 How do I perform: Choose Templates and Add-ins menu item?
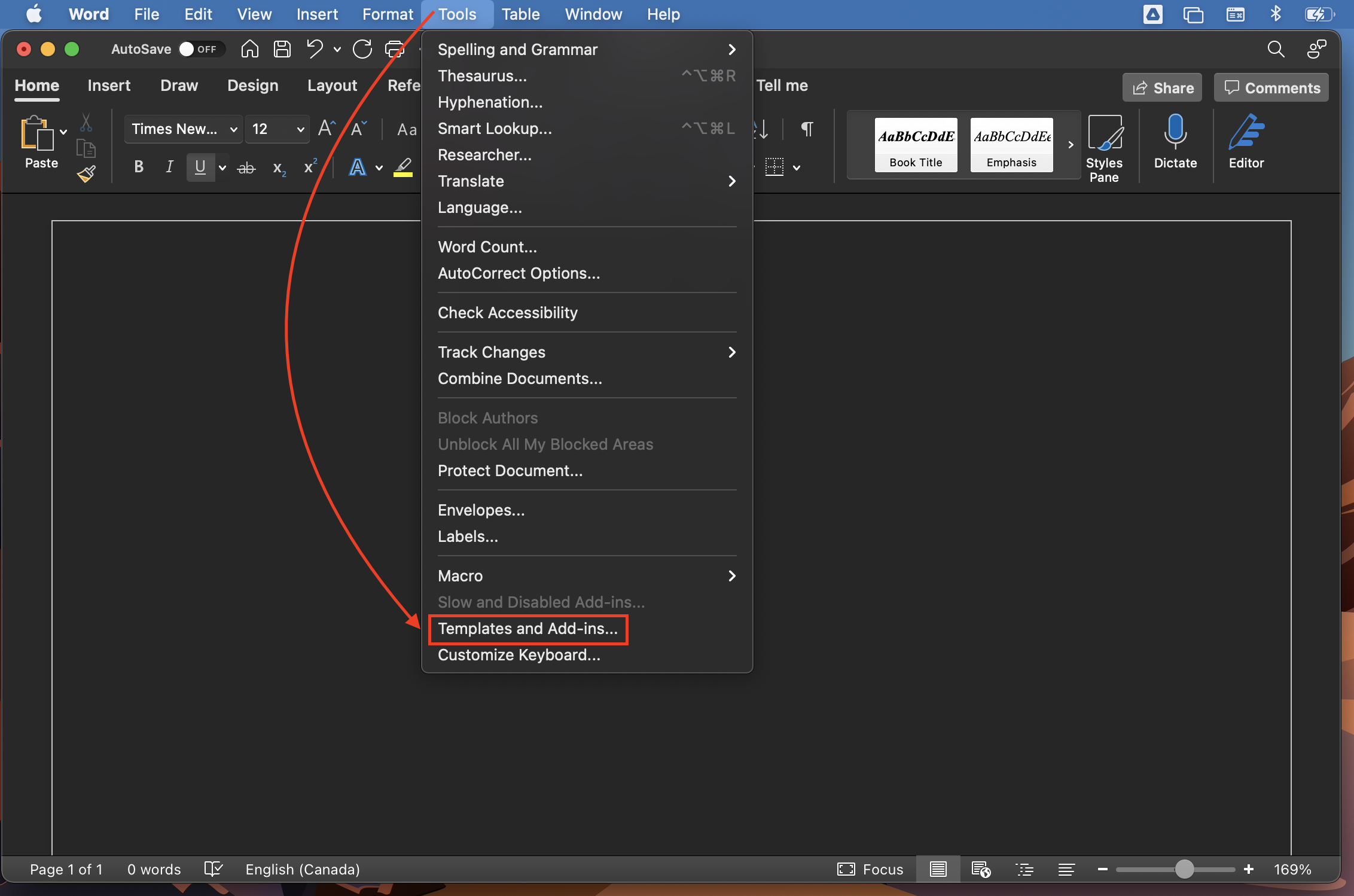pyautogui.click(x=587, y=629)
